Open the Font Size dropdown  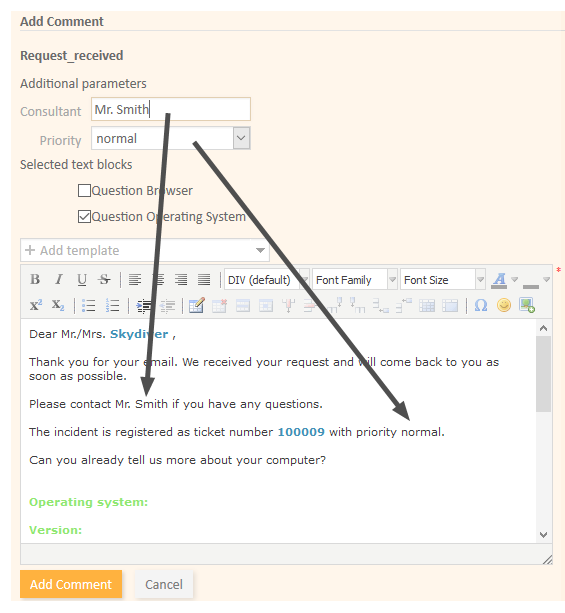click(443, 280)
